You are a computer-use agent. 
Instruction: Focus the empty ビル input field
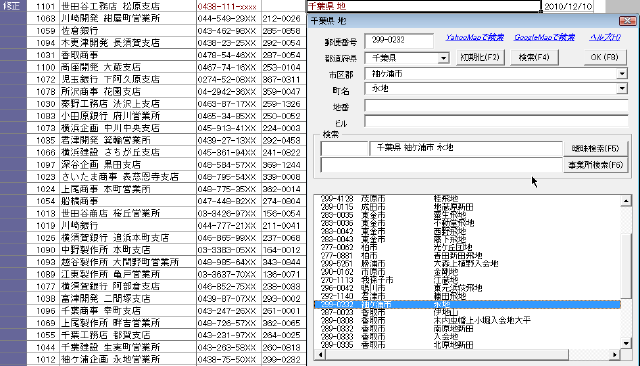tap(496, 121)
